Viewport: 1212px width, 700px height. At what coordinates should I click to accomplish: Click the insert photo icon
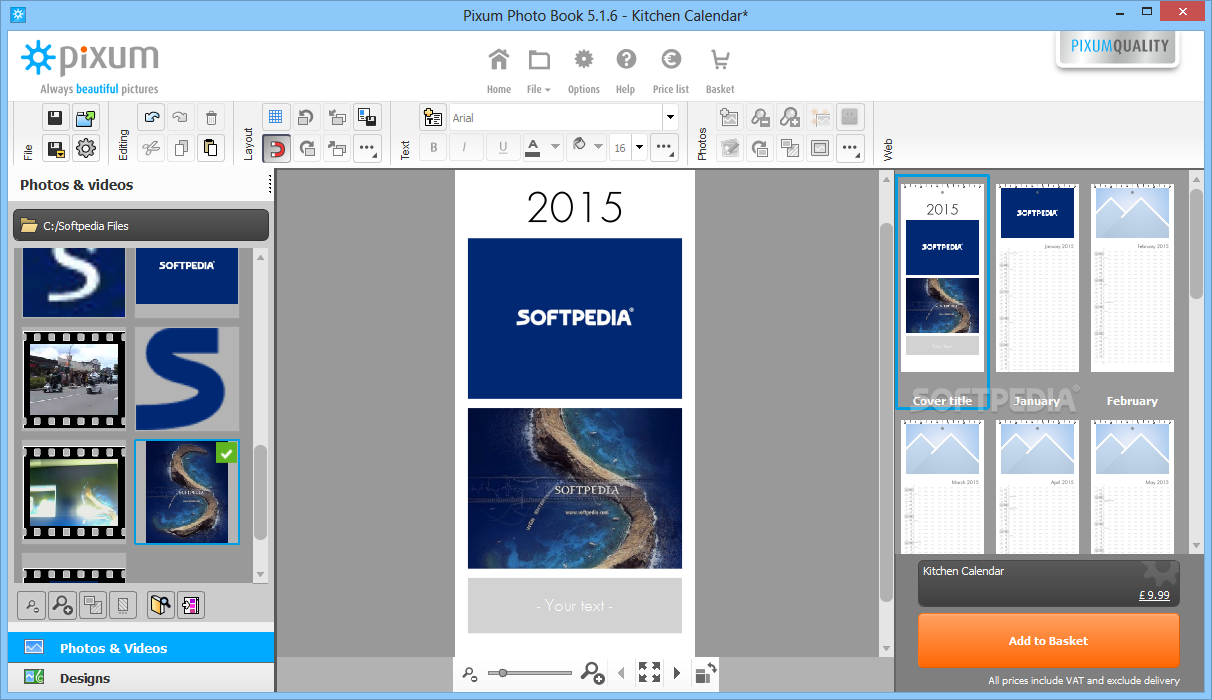[x=729, y=117]
